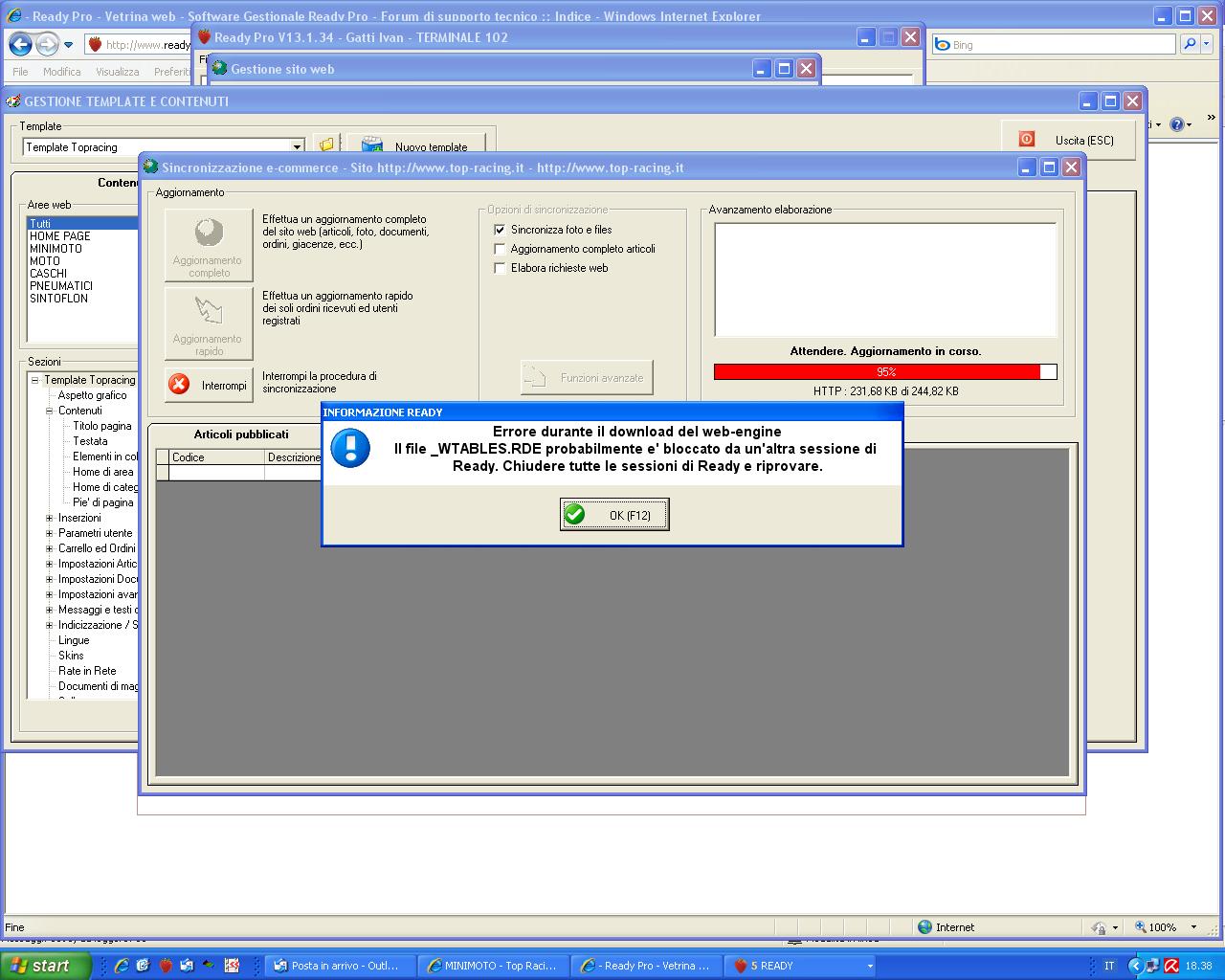The height and width of the screenshot is (980, 1225).
Task: Click the Uscita (ESC) button
Action: click(1068, 140)
